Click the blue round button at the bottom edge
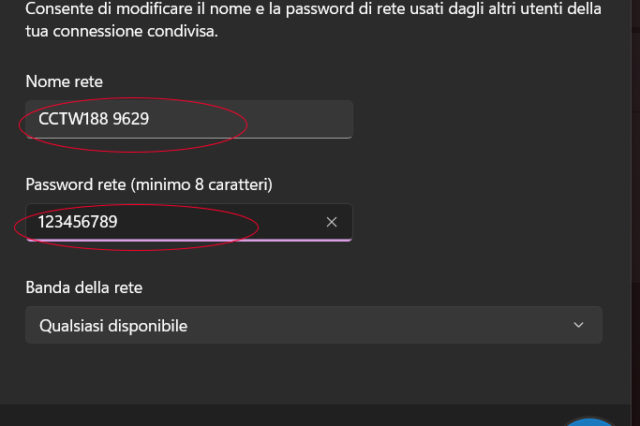Viewport: 640px width, 426px height. click(x=590, y=421)
